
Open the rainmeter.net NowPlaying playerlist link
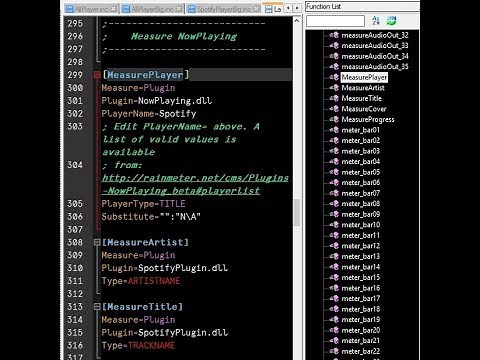[195, 184]
